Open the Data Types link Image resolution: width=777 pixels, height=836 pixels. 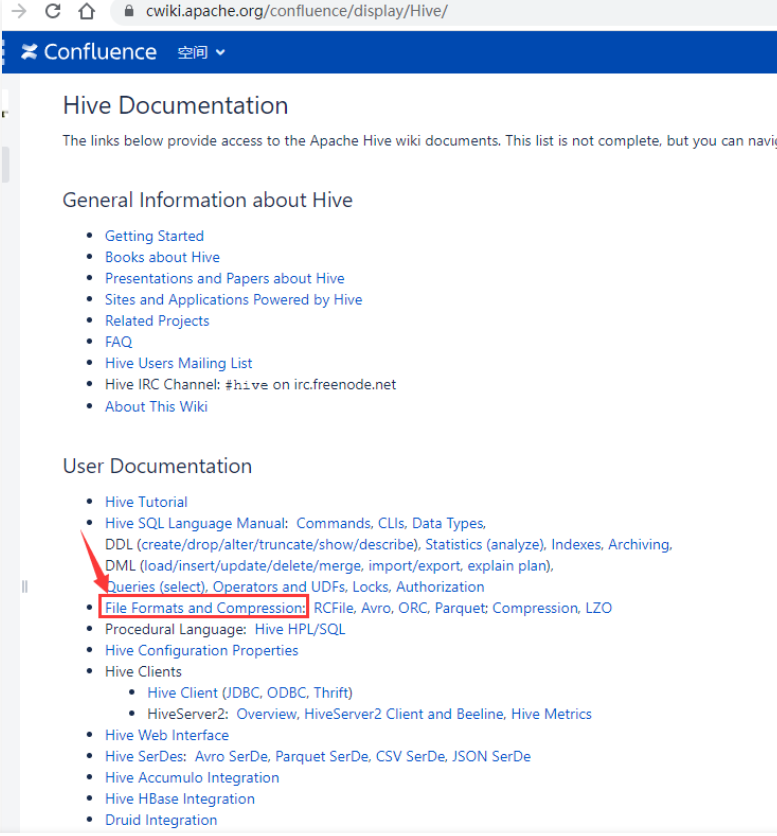pyautogui.click(x=449, y=524)
